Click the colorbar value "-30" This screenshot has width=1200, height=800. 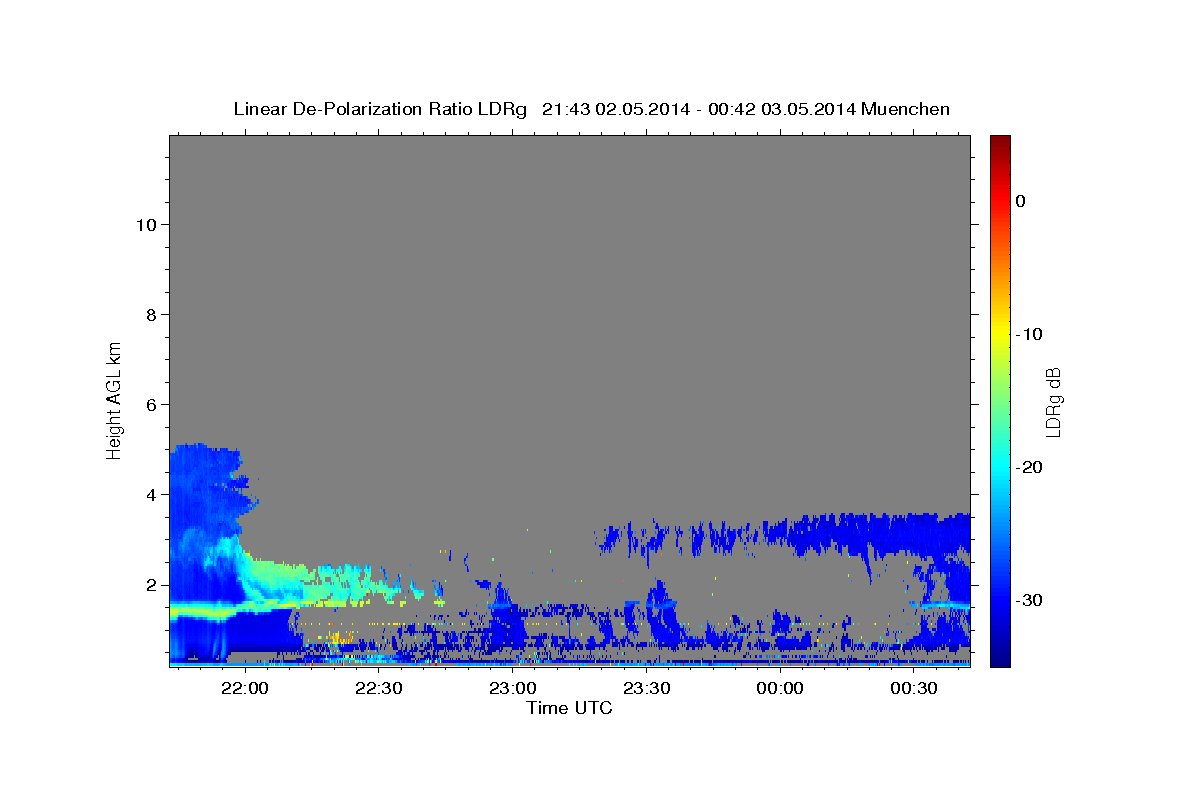click(1030, 600)
